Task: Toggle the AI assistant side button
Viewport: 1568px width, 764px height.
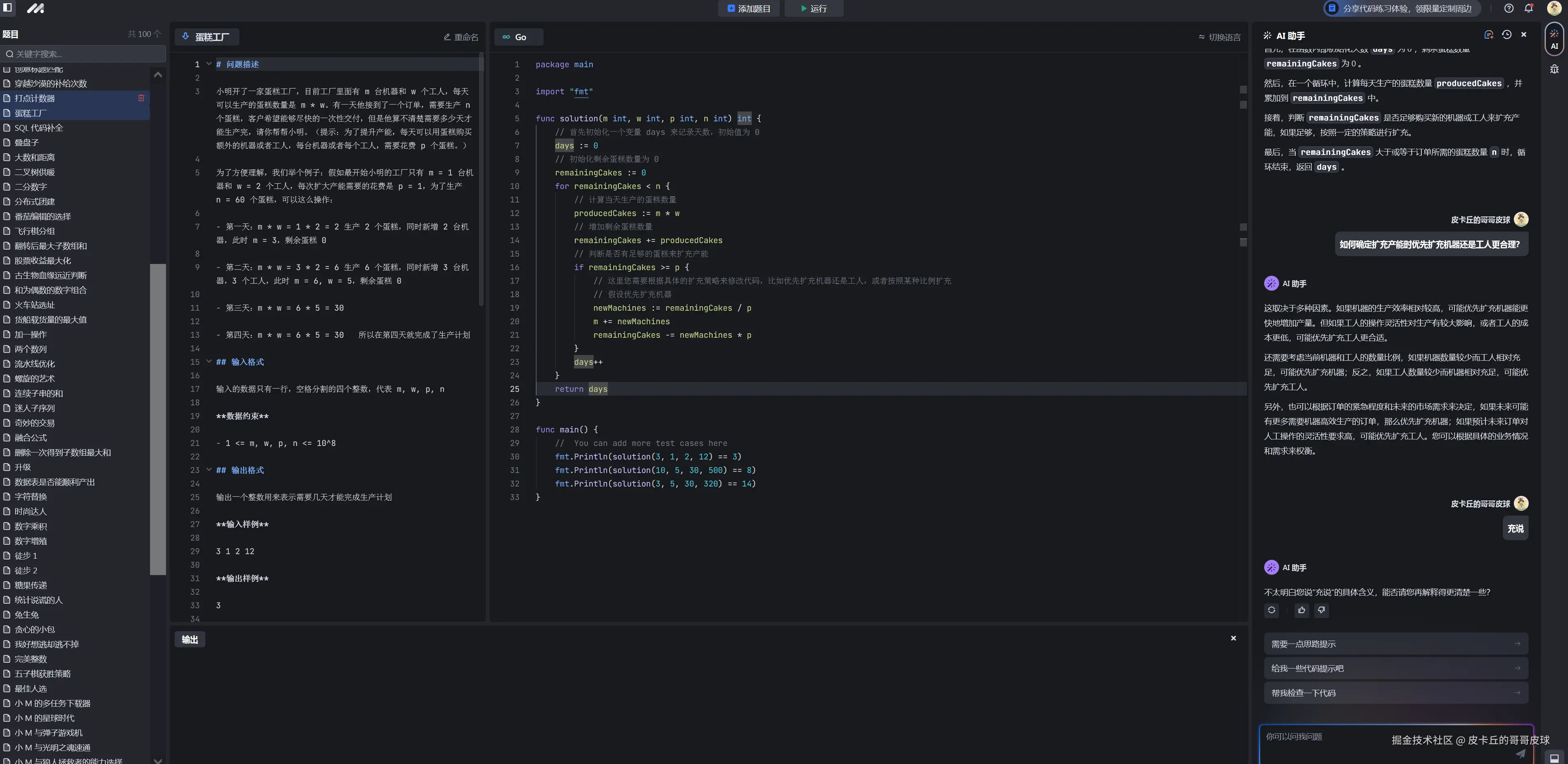Action: 1554,39
